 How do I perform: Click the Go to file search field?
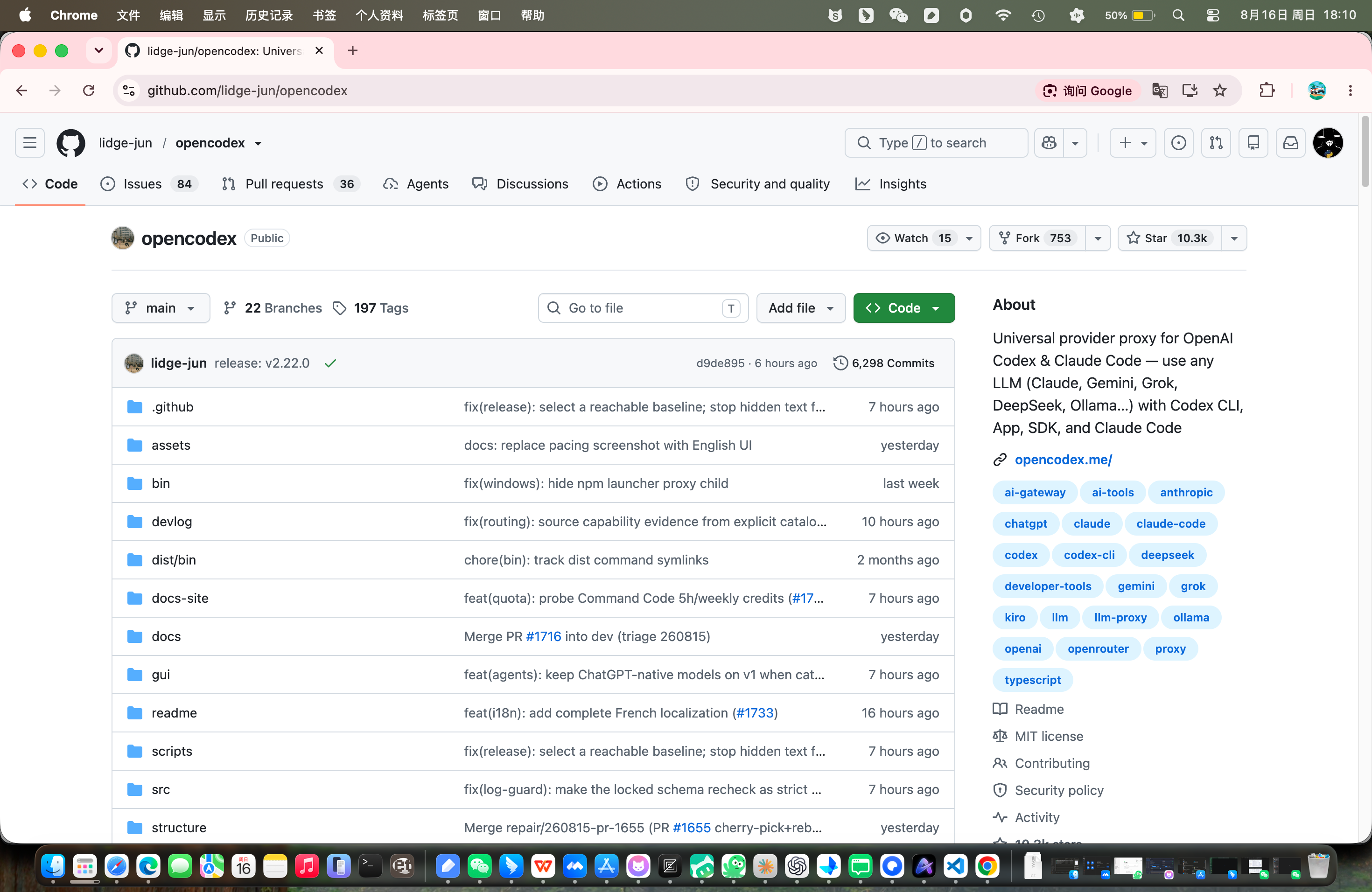pos(643,308)
